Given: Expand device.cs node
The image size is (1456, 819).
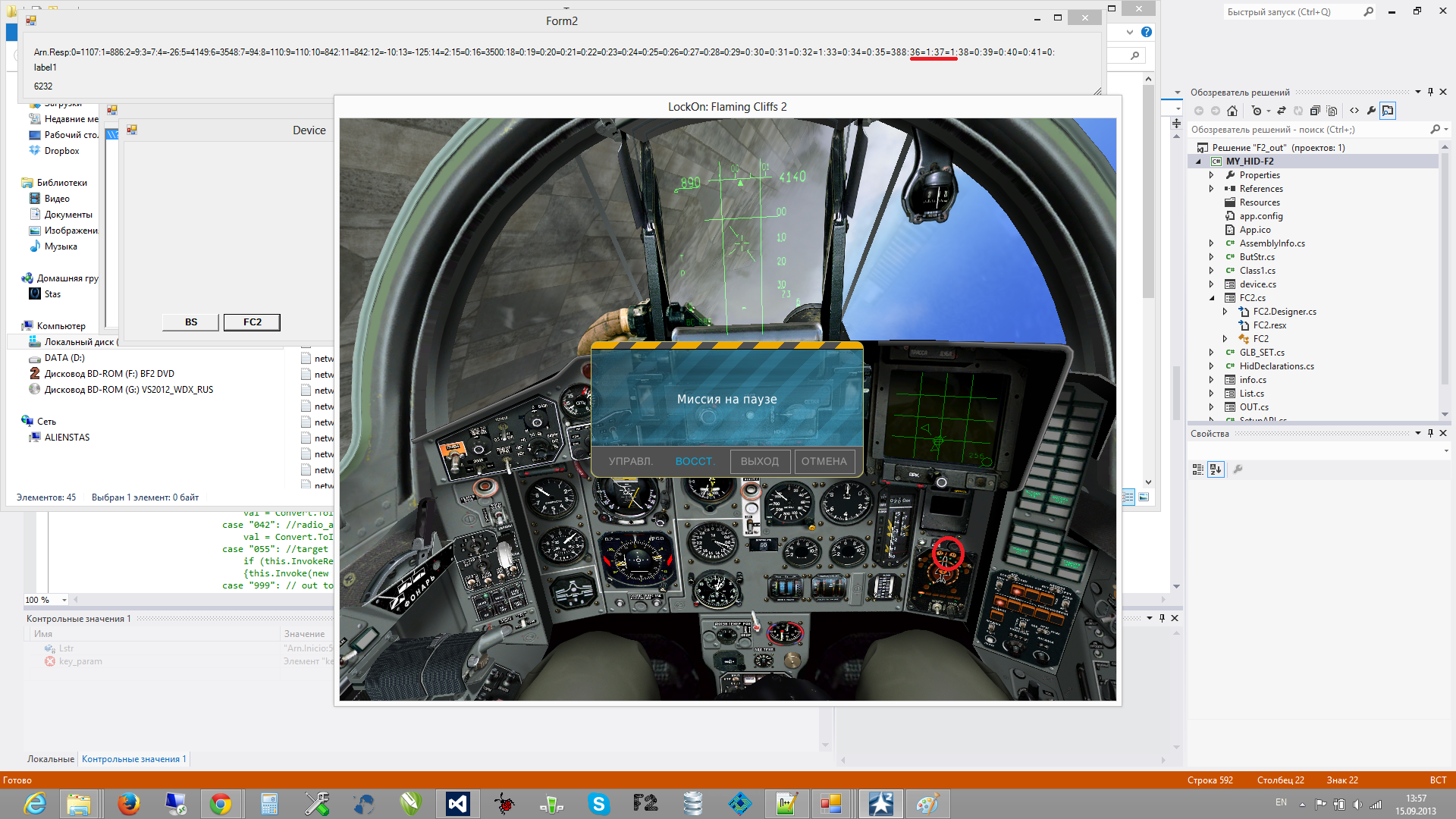Looking at the screenshot, I should click(1211, 284).
